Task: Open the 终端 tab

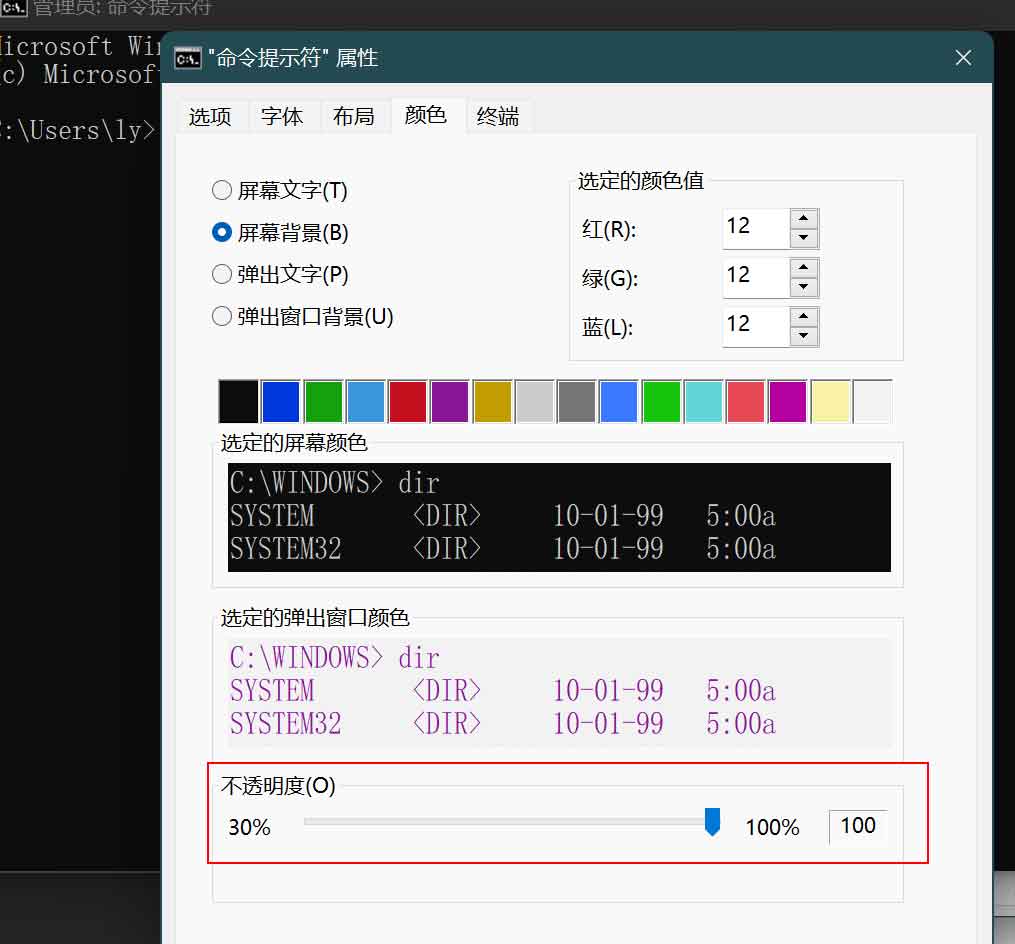Action: 498,117
